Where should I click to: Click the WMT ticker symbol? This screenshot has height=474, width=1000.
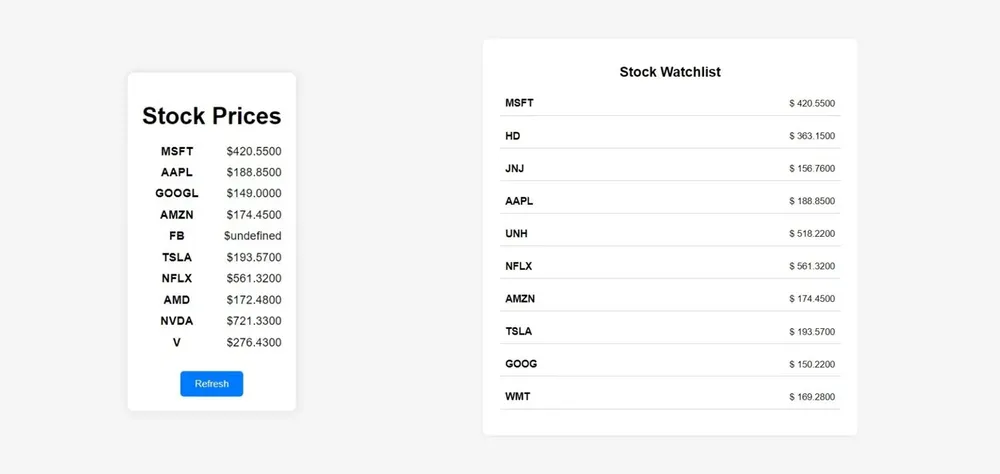(x=517, y=396)
